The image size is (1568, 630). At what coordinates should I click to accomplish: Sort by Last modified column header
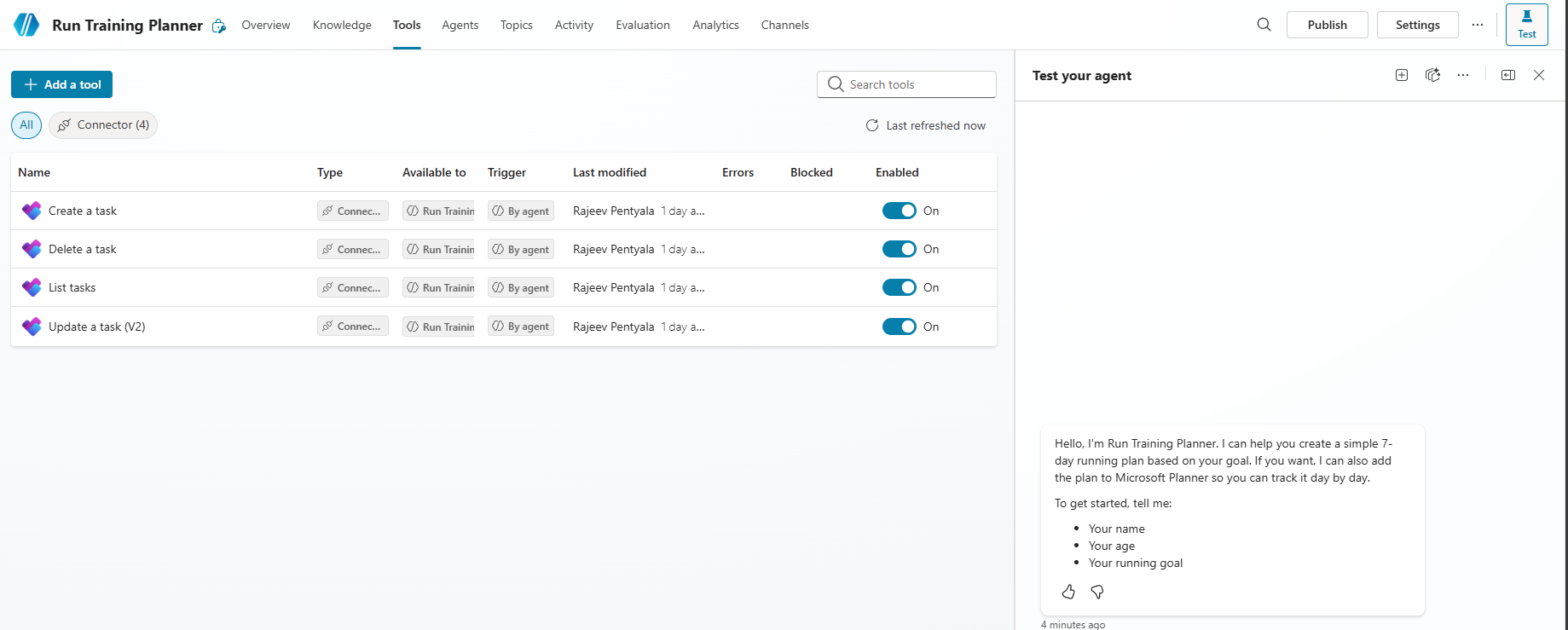point(610,172)
